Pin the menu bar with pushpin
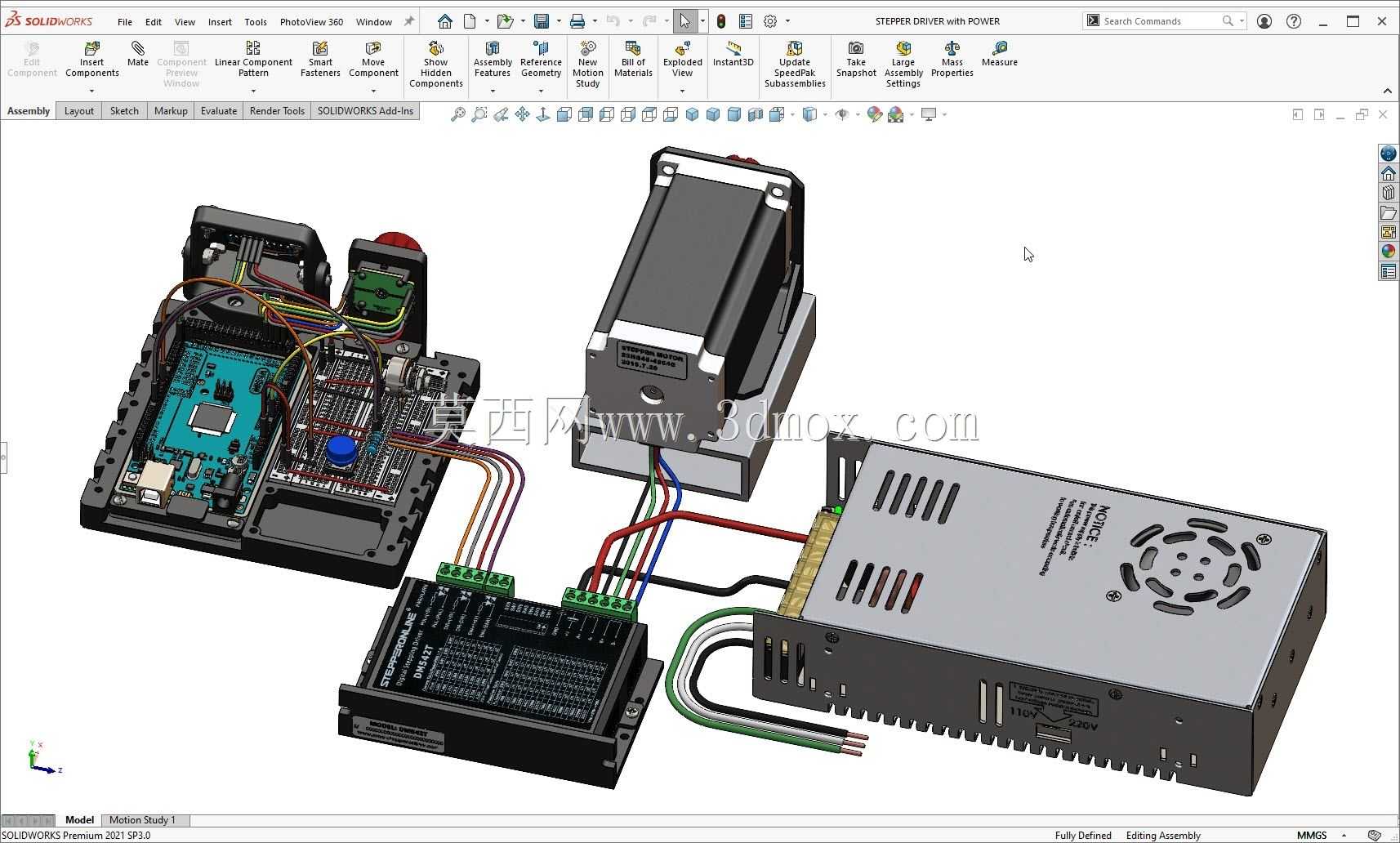Screen dimensions: 1400x843 409,21
